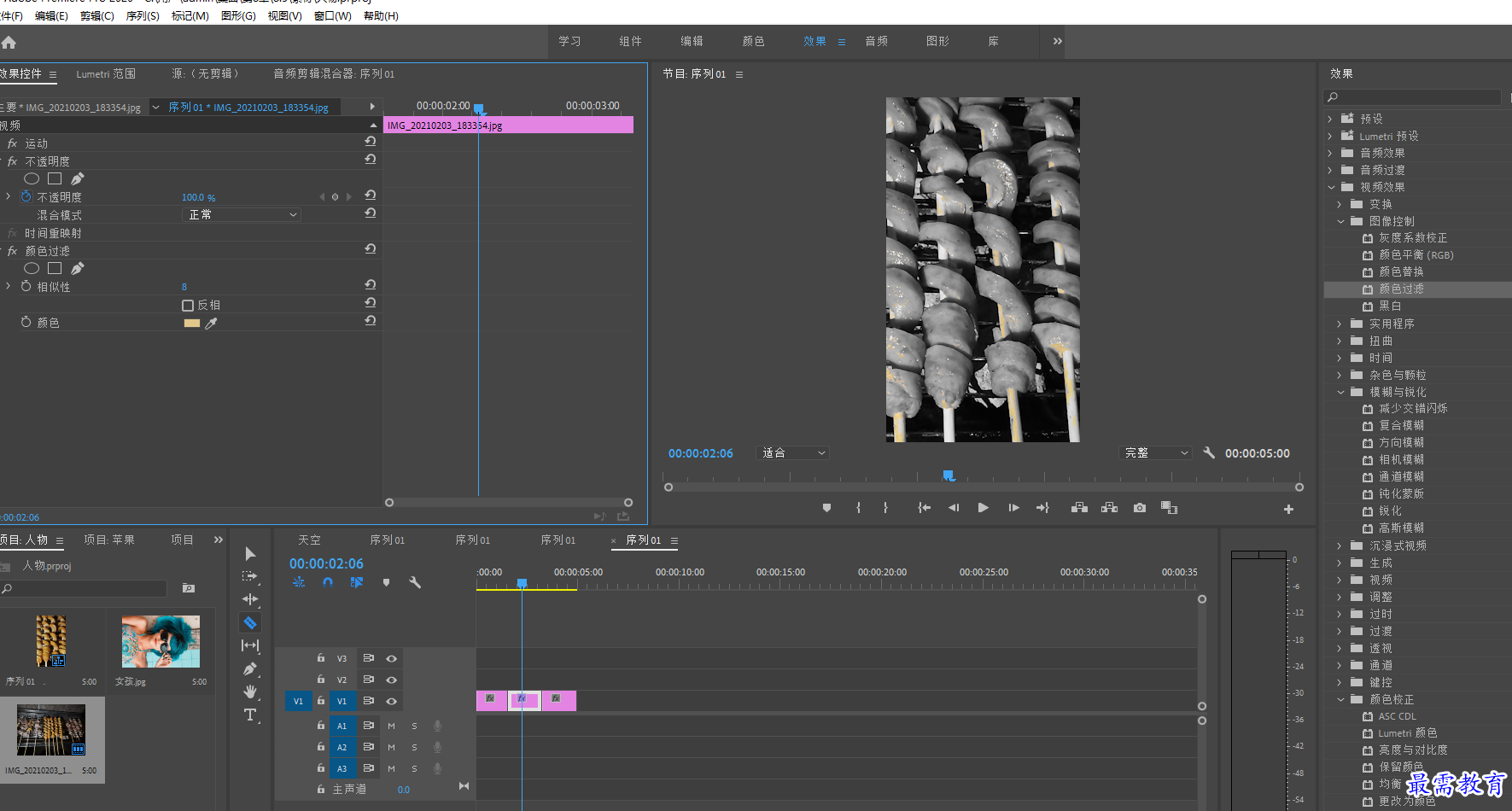The height and width of the screenshot is (811, 1512).
Task: Switch to the 音频 workspace tab
Action: coord(877,41)
